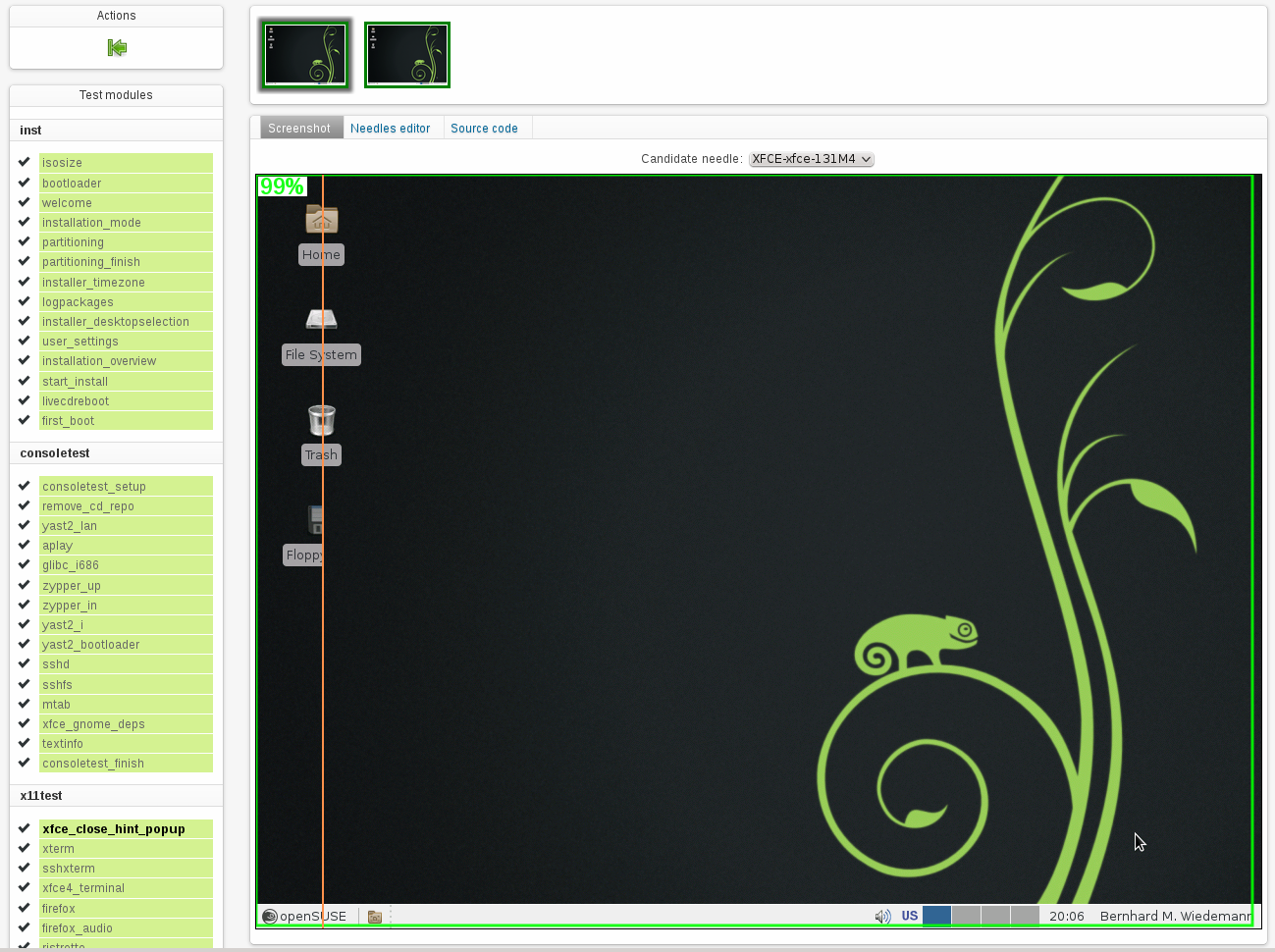Image resolution: width=1275 pixels, height=952 pixels.
Task: Select the xfce_gnome_deps module
Action: (126, 724)
